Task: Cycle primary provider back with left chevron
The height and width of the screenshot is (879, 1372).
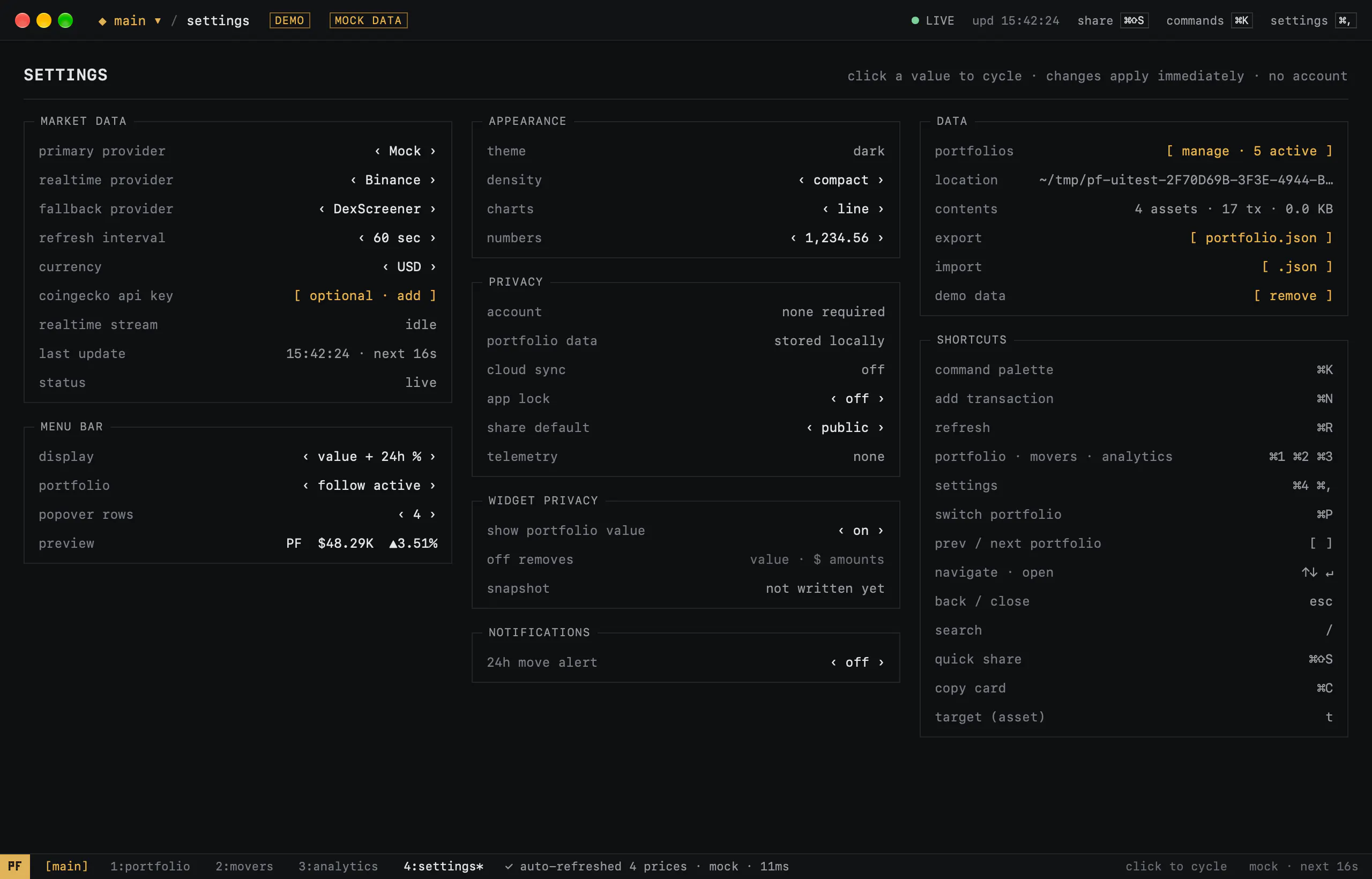Action: pyautogui.click(x=377, y=151)
